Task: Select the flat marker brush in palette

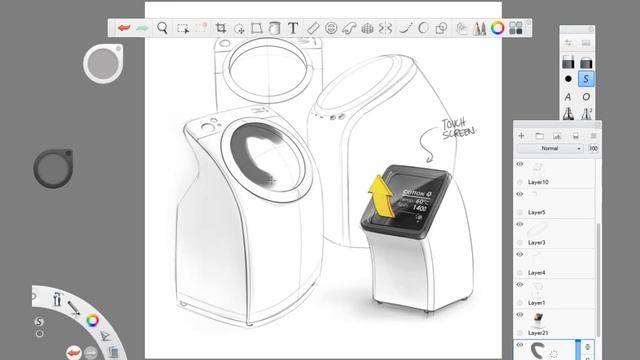Action: [x=568, y=61]
